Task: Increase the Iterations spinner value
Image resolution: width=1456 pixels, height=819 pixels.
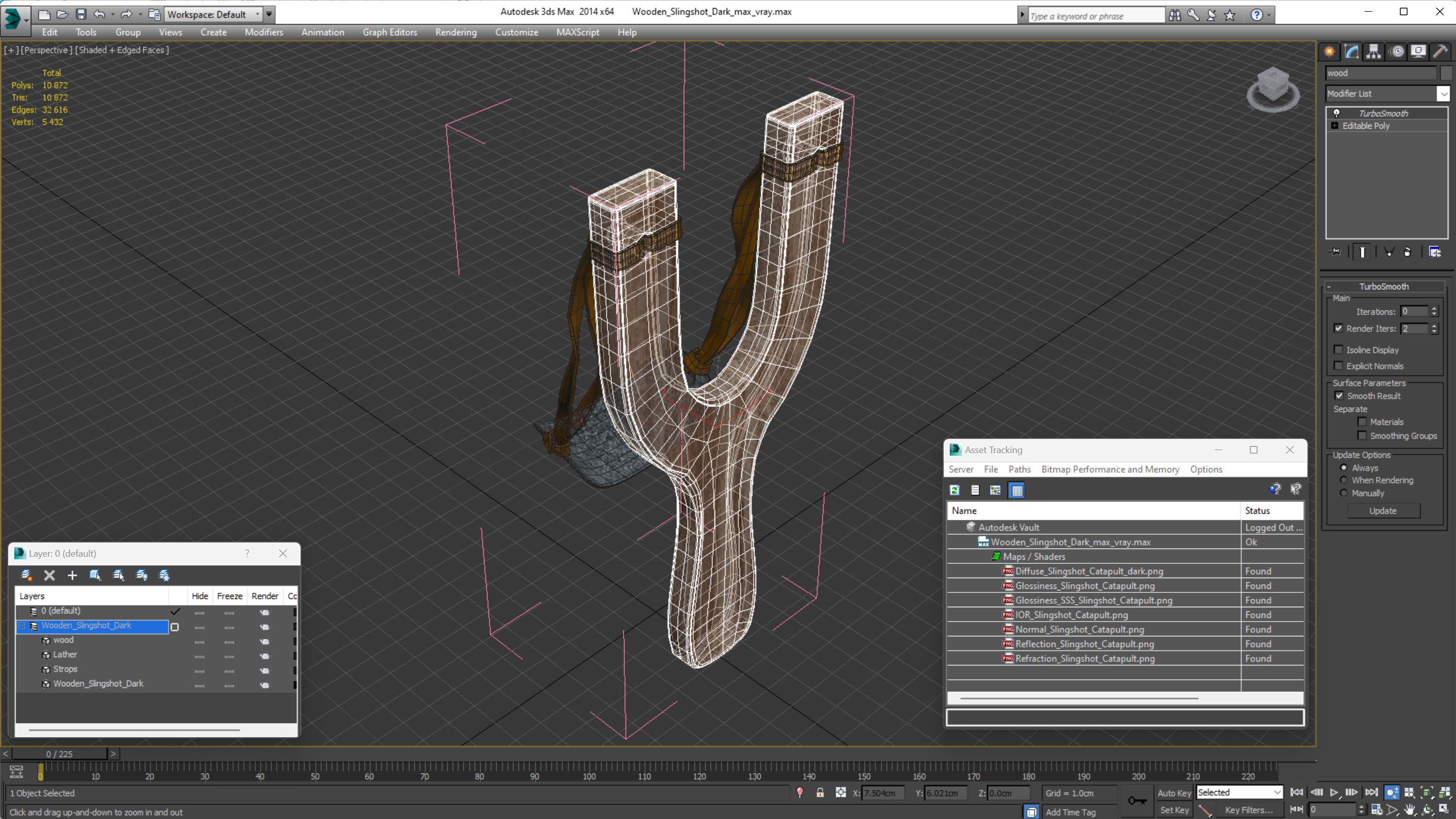Action: tap(1434, 309)
